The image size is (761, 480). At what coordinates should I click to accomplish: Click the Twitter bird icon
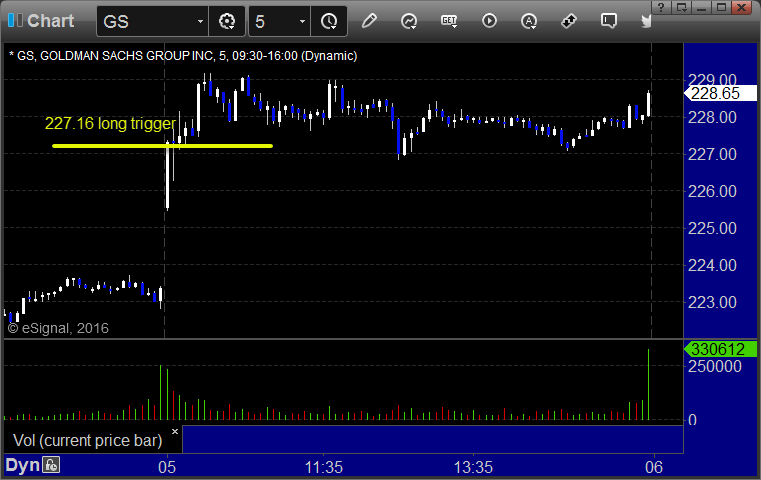[646, 21]
